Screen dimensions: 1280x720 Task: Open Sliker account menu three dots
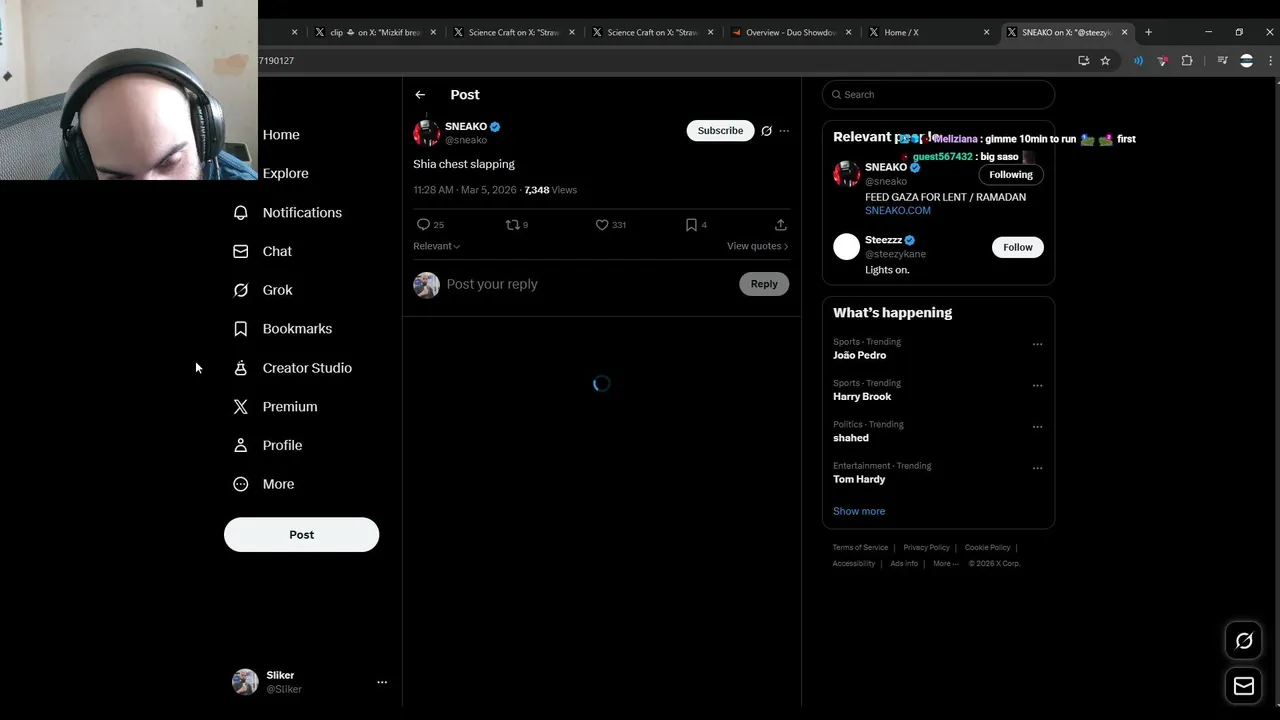381,682
